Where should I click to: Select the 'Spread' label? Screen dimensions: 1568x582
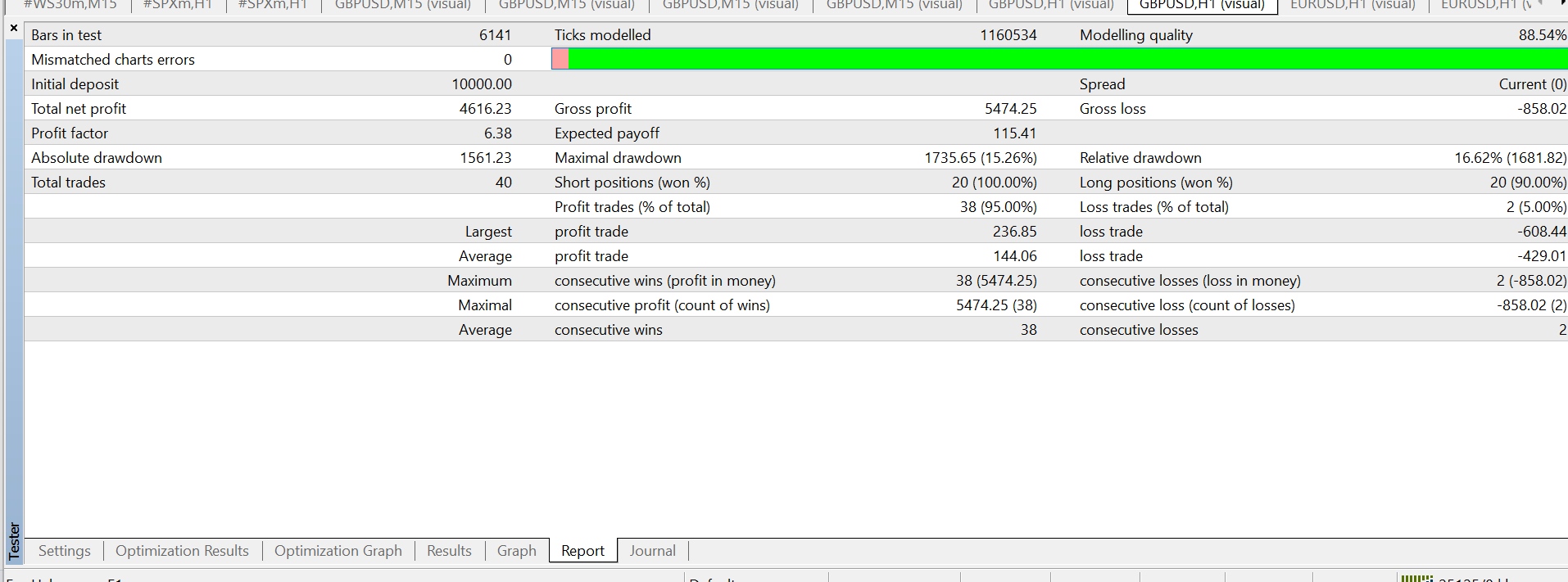[x=1103, y=84]
